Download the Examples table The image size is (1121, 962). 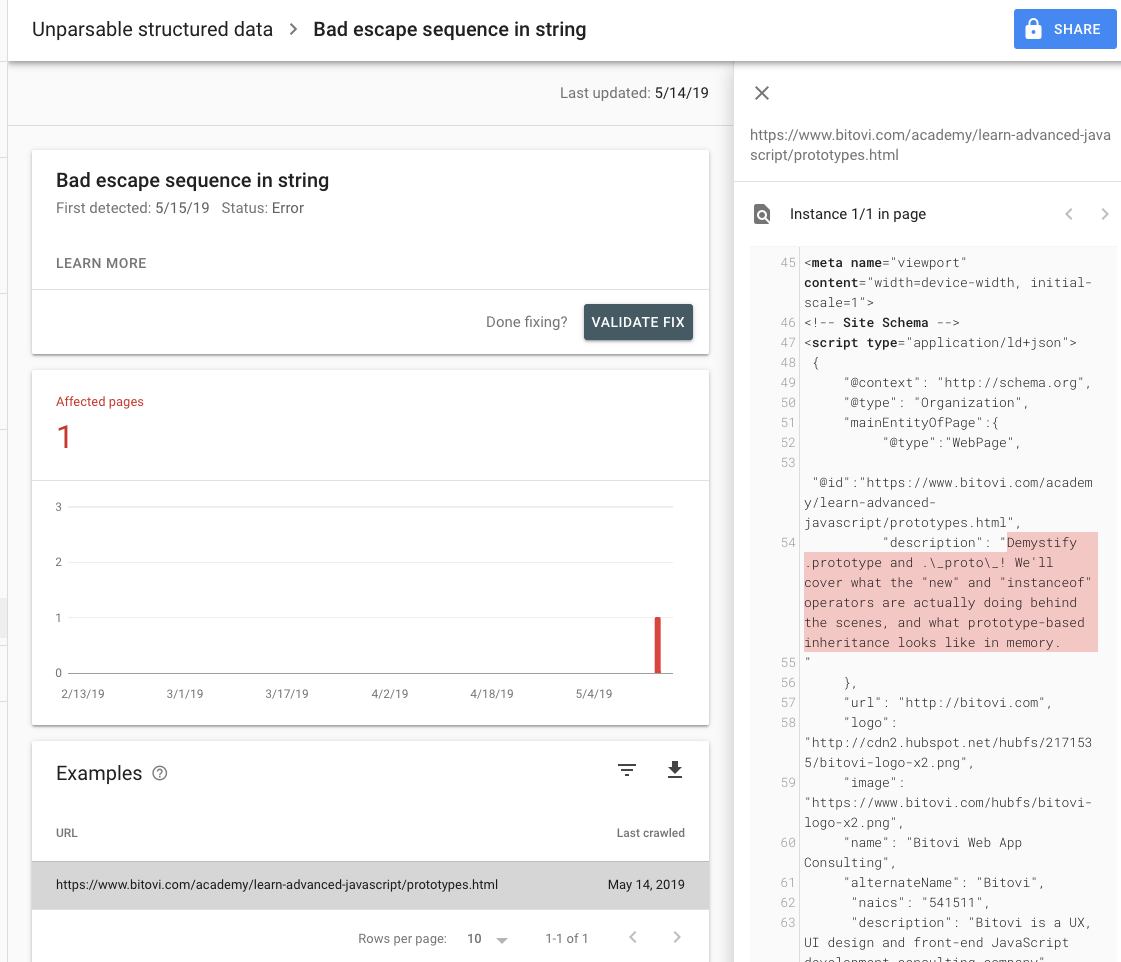pos(675,770)
